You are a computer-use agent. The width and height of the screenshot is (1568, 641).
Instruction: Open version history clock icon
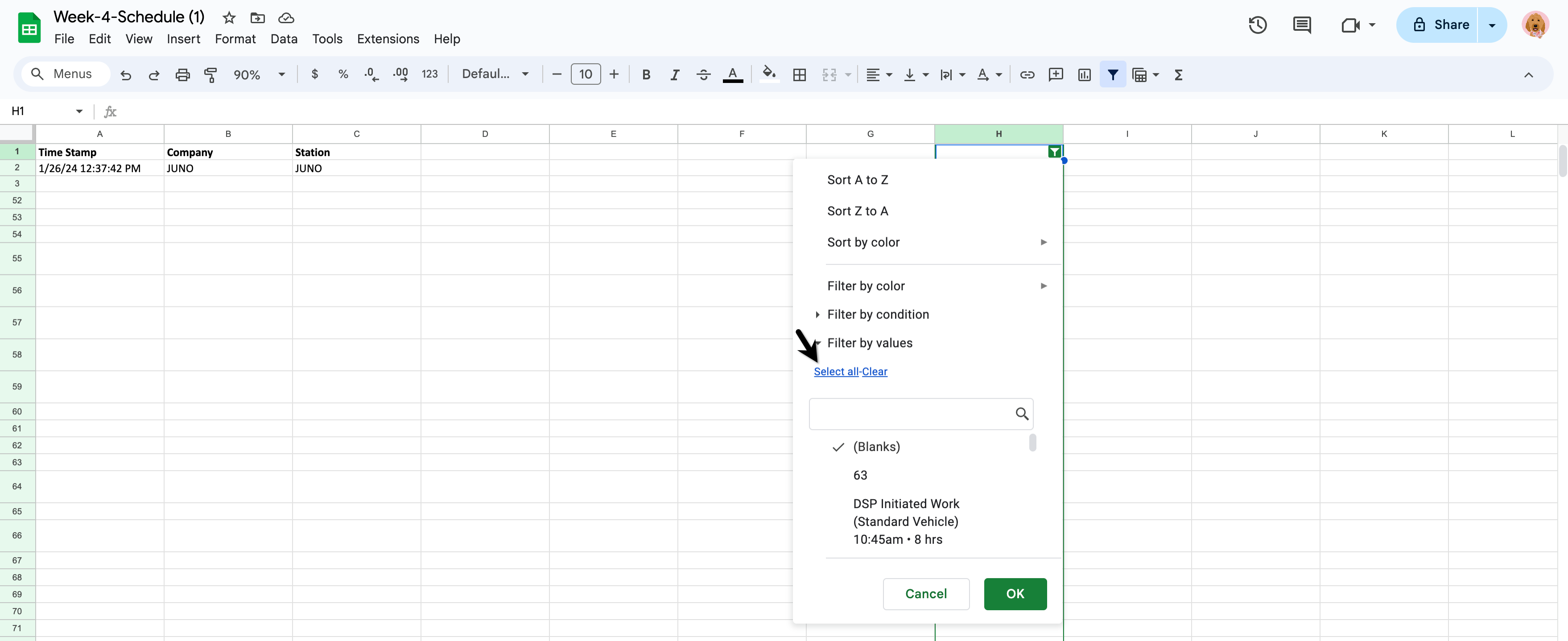(x=1258, y=25)
